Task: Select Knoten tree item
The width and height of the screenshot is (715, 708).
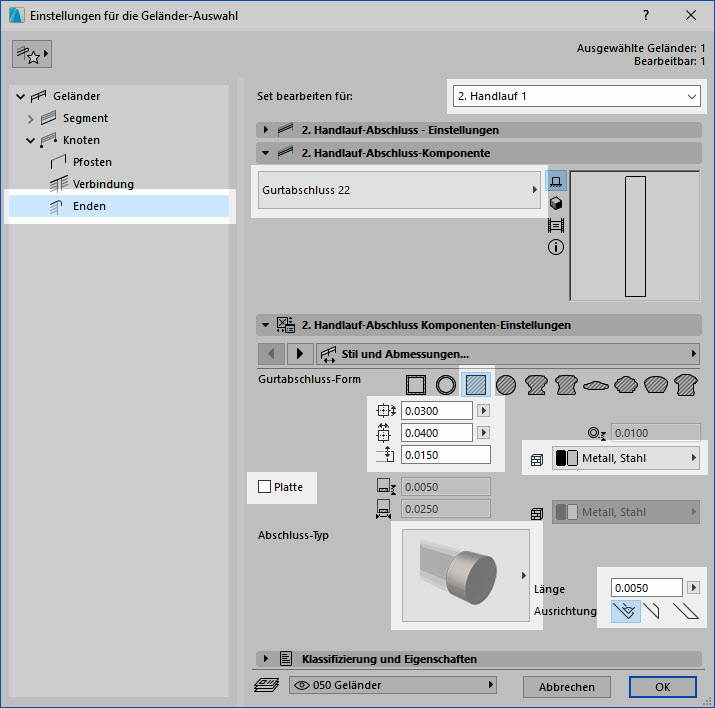Action: 81,140
